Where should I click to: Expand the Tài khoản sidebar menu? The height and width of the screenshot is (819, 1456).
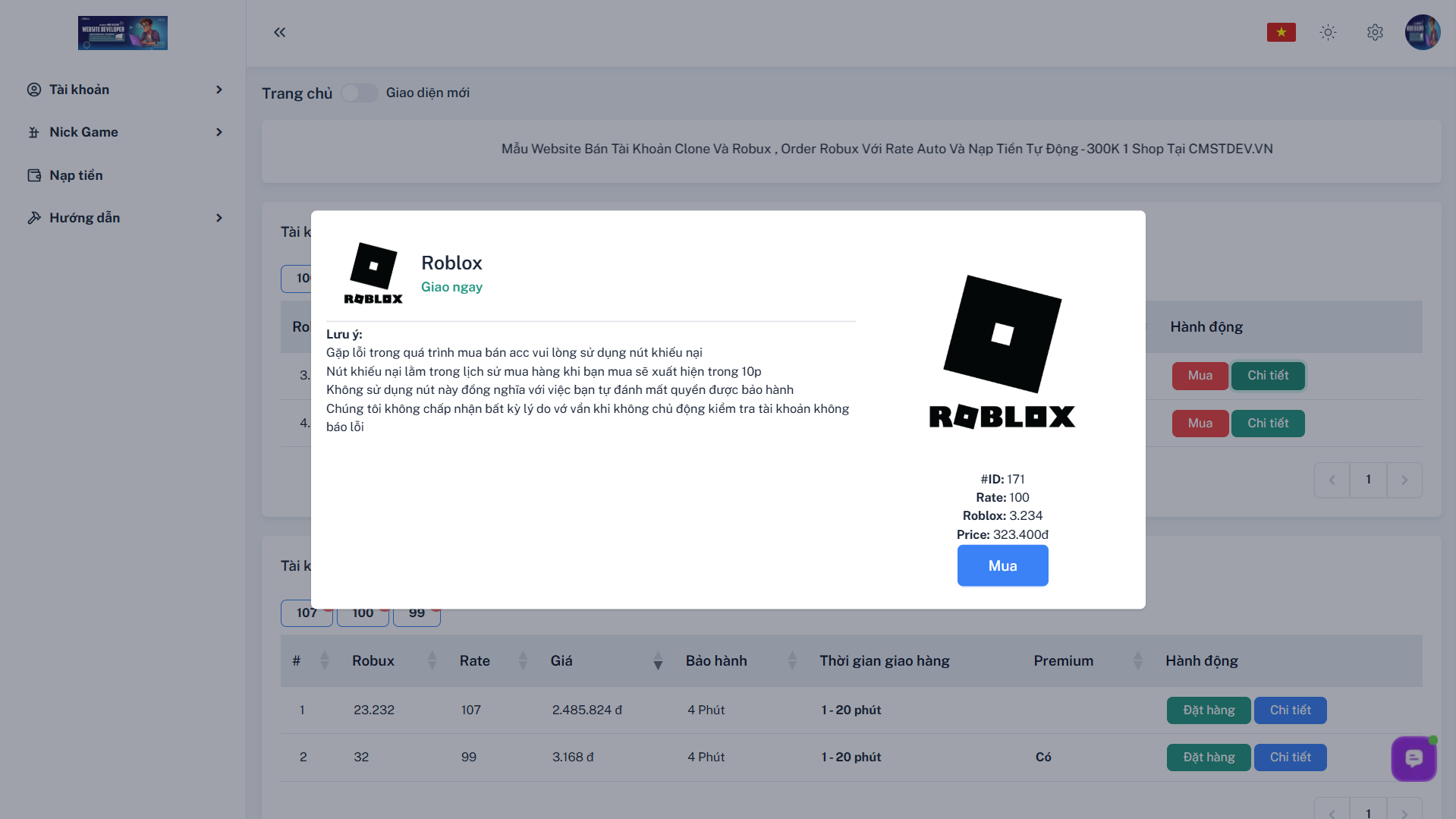[125, 90]
